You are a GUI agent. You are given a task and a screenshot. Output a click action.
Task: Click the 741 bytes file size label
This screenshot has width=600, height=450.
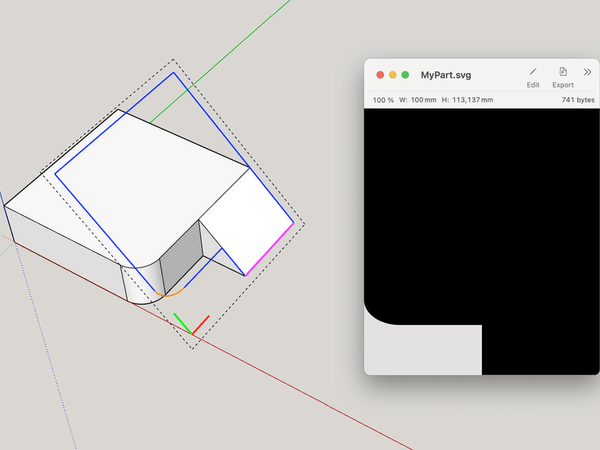coord(579,100)
